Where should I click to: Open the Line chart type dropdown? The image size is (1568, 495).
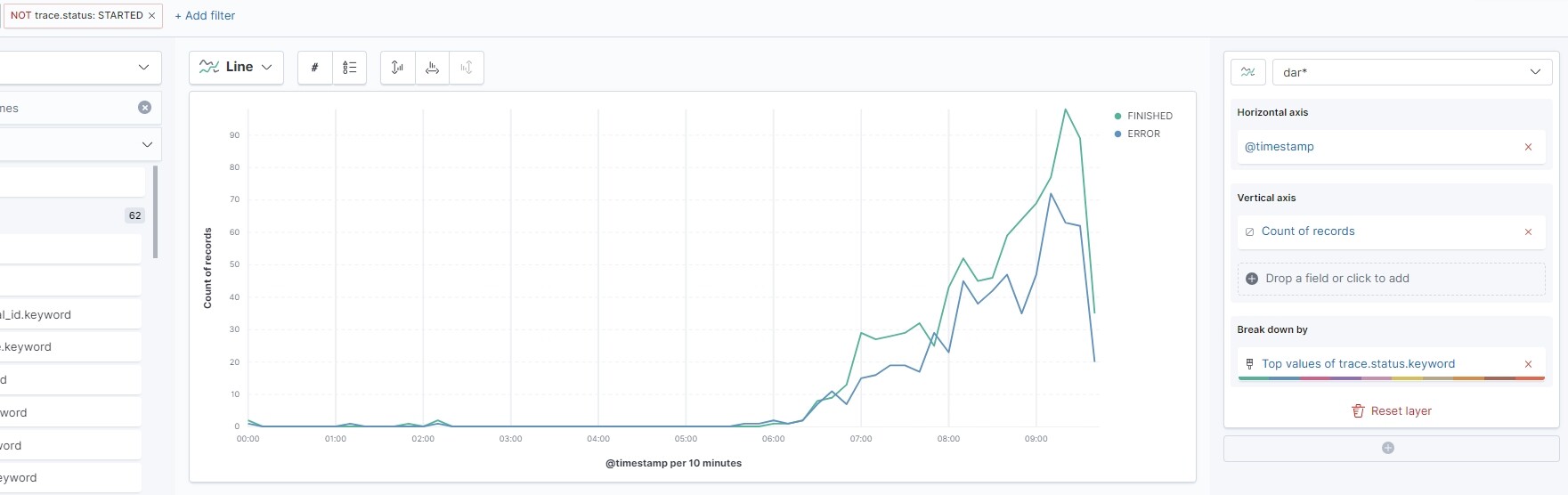[x=236, y=68]
